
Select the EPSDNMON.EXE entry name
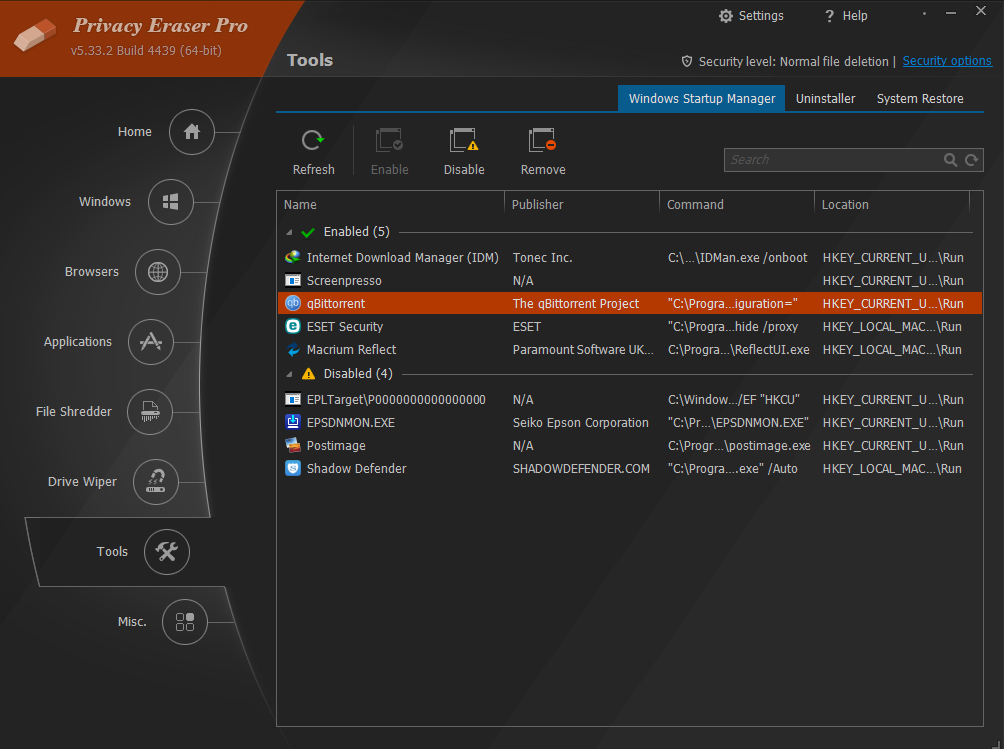[350, 423]
